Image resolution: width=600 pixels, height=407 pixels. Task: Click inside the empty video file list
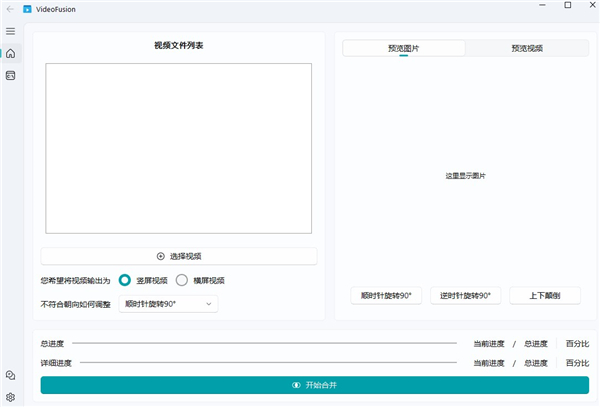coord(178,148)
